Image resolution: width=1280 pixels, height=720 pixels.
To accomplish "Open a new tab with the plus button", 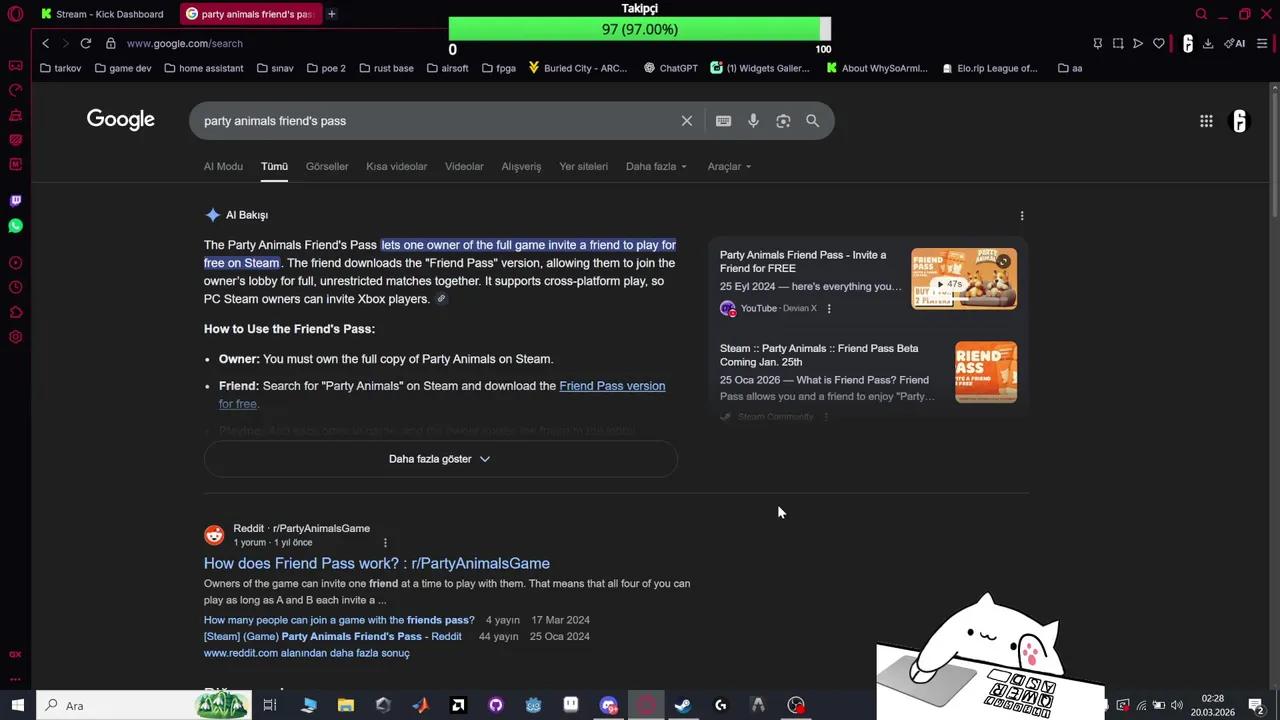I will point(331,14).
